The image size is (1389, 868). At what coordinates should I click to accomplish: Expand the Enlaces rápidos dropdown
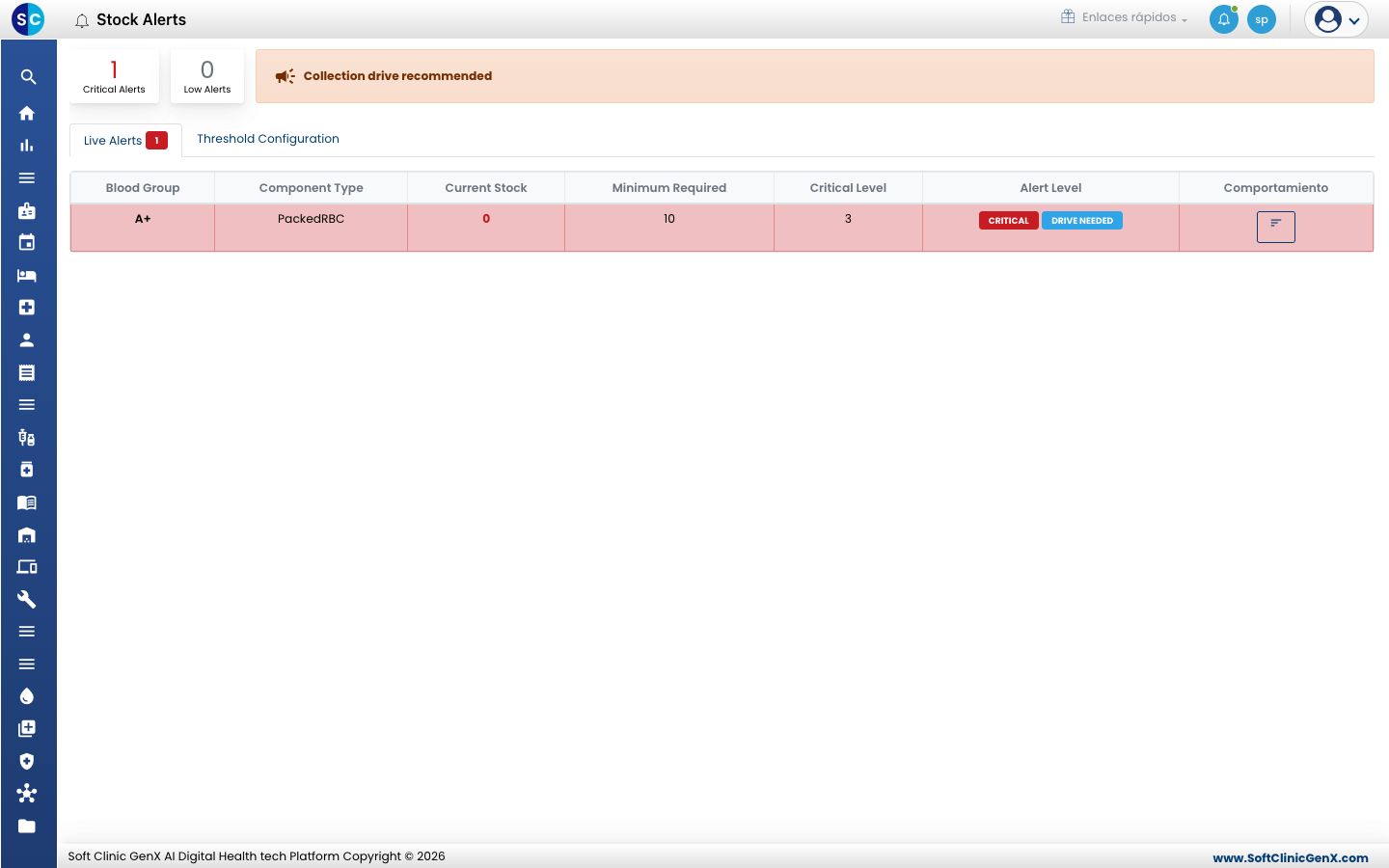pos(1125,17)
